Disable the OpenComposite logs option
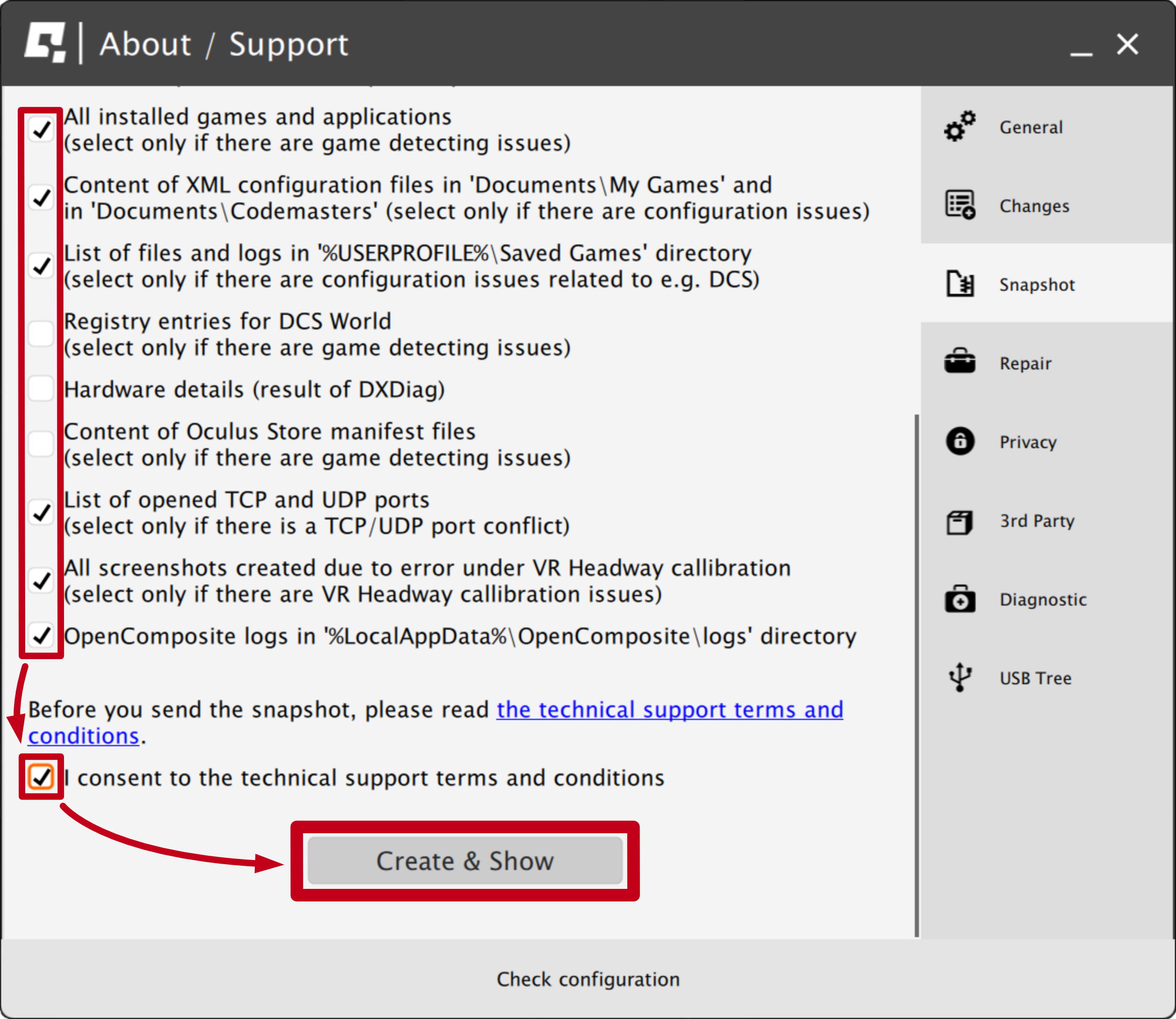The height and width of the screenshot is (1019, 1176). click(40, 637)
